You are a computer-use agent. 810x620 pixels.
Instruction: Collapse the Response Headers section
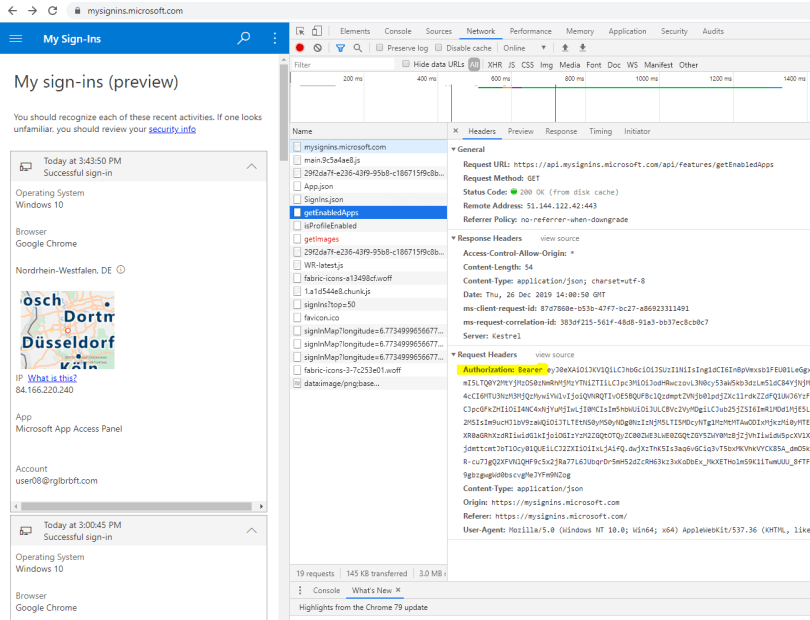point(453,238)
